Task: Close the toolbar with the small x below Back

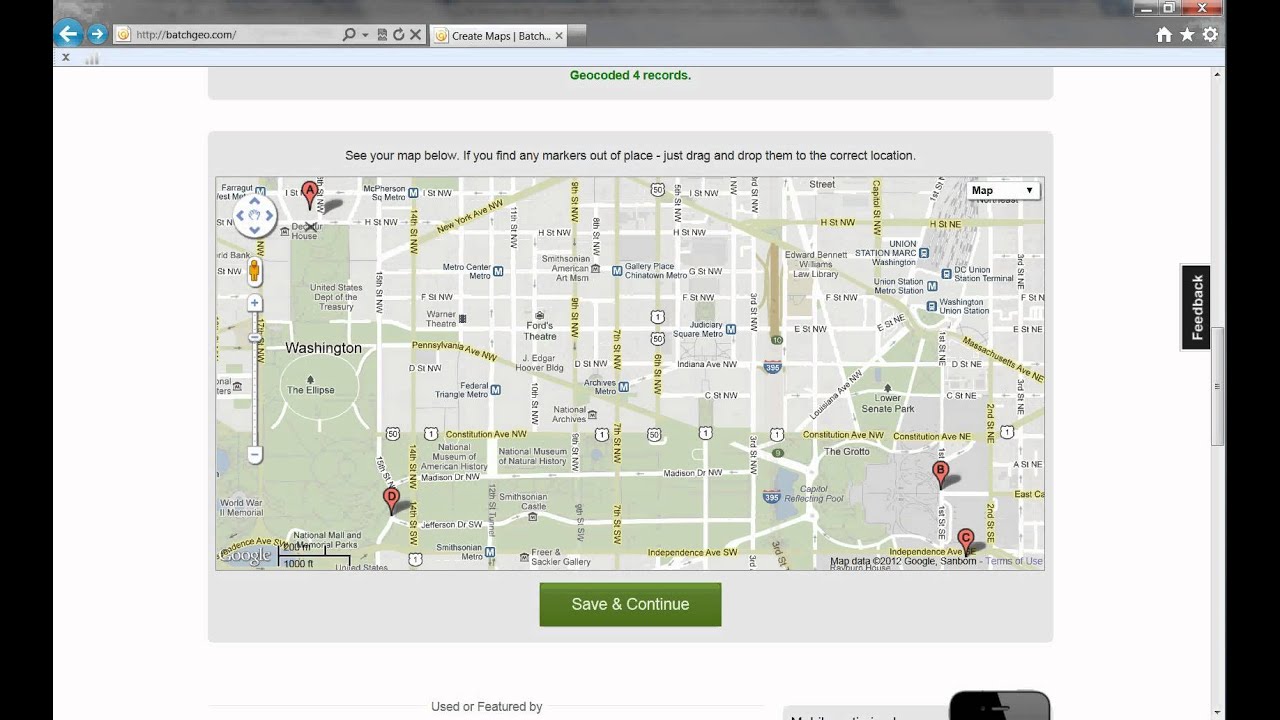Action: pos(66,58)
